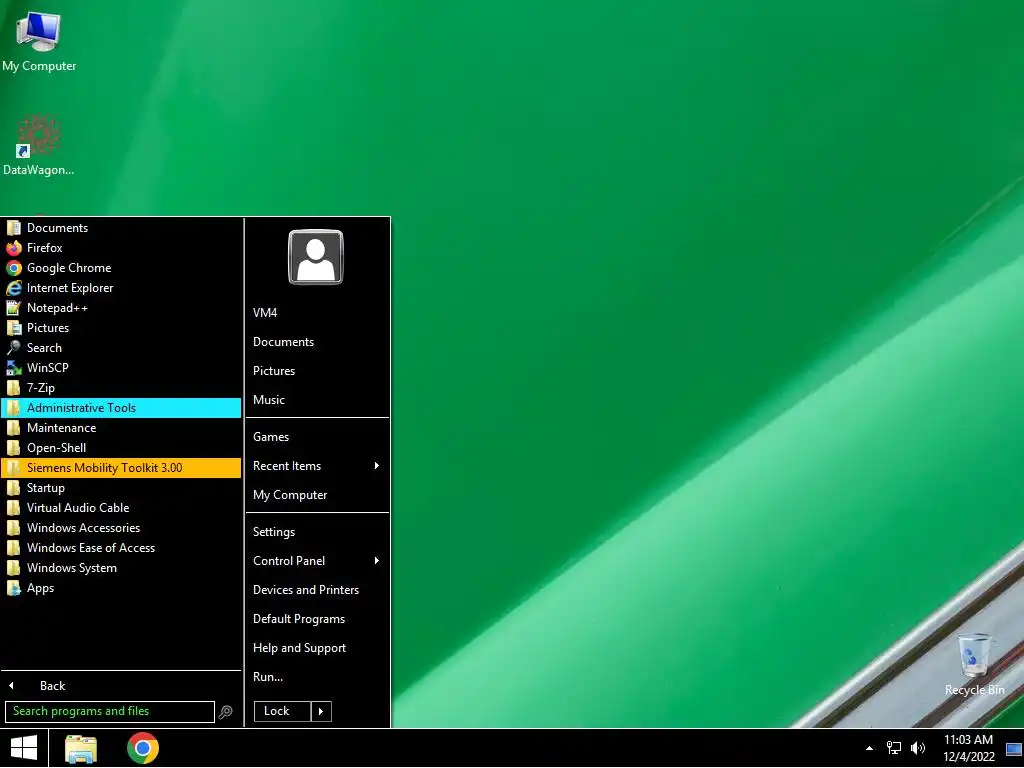This screenshot has width=1024, height=768.
Task: Select the DataWagon desktop shortcut
Action: (39, 145)
